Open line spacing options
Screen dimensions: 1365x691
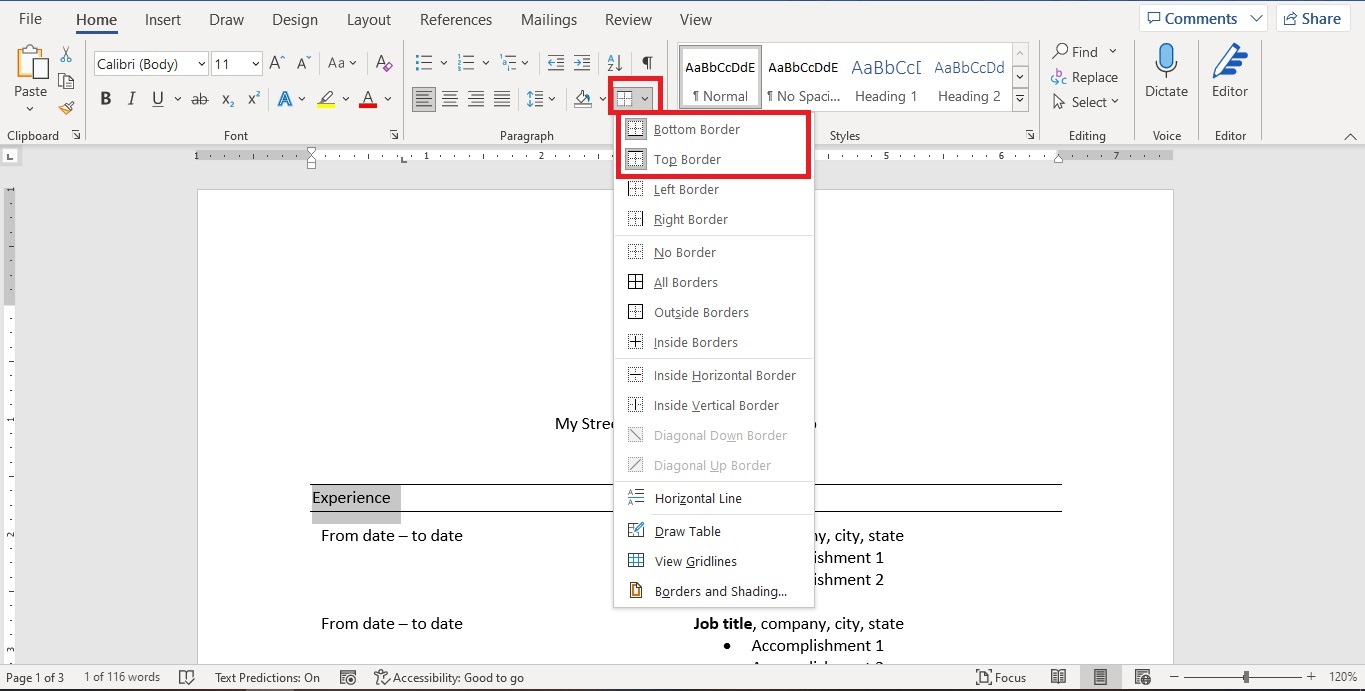541,99
